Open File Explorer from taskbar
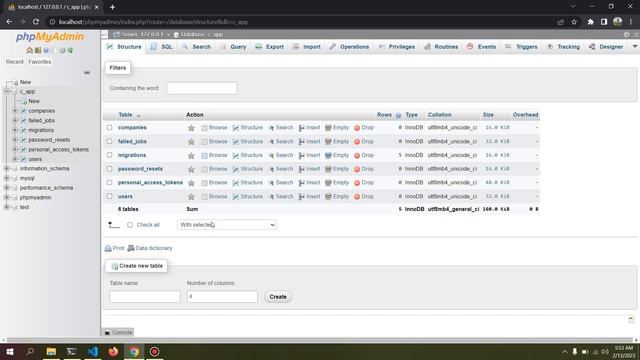This screenshot has width=640, height=360. 51,351
